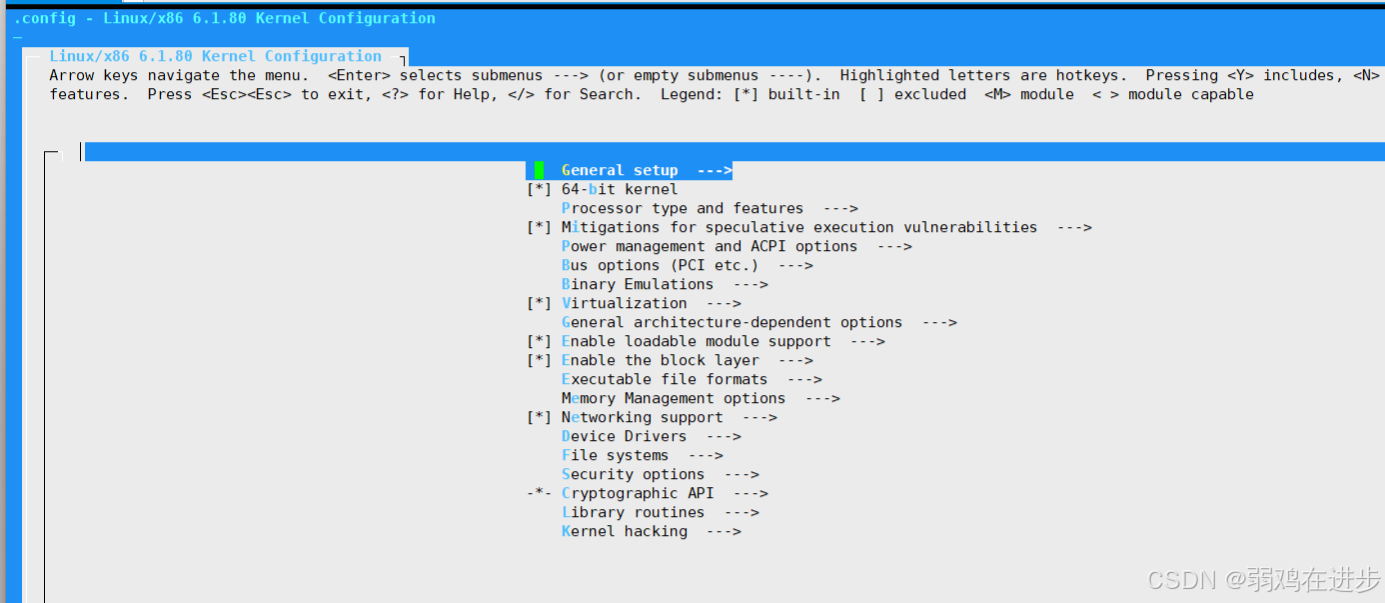Open the File systems submenu

coord(643,455)
